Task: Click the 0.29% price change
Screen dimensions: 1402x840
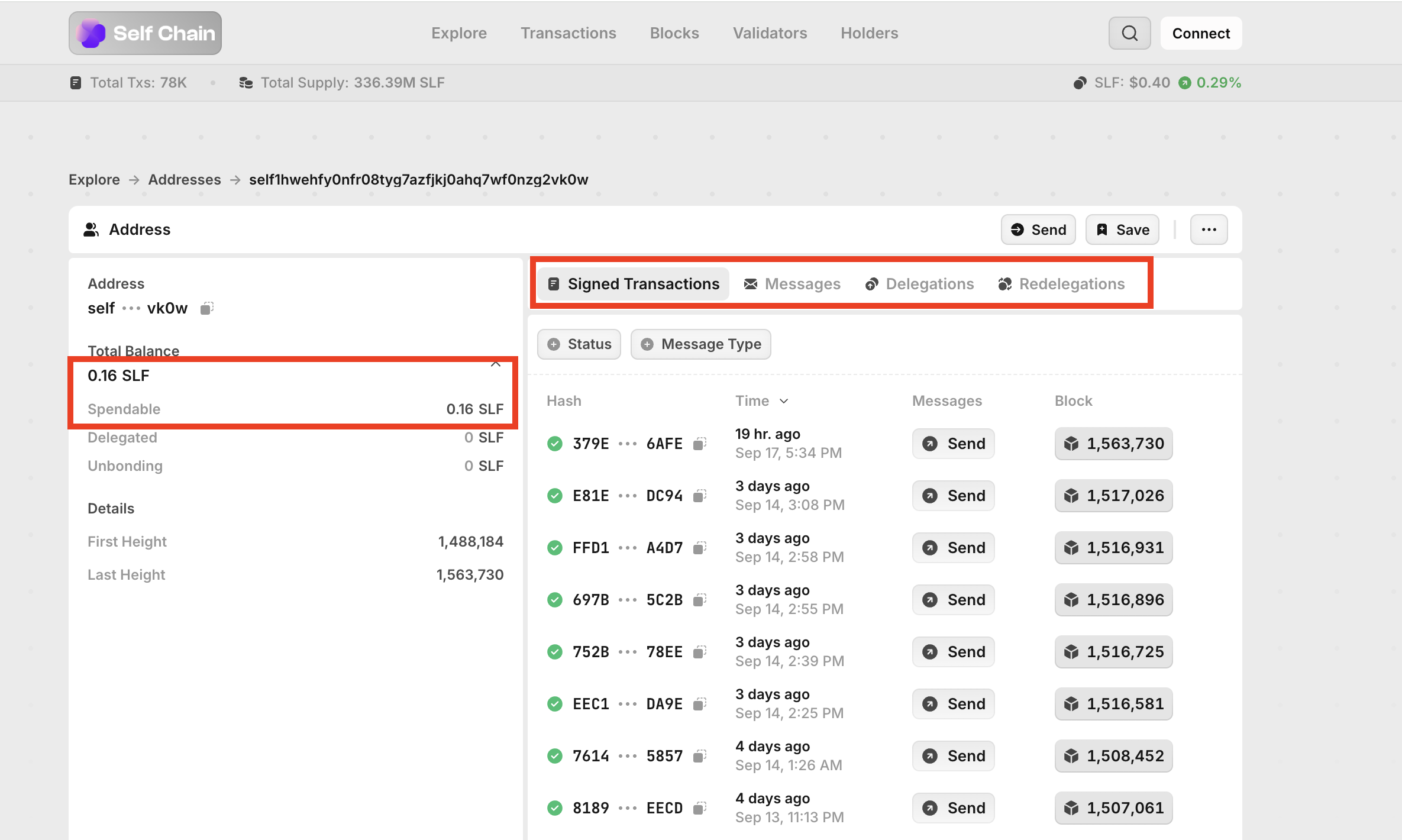Action: pos(1219,83)
